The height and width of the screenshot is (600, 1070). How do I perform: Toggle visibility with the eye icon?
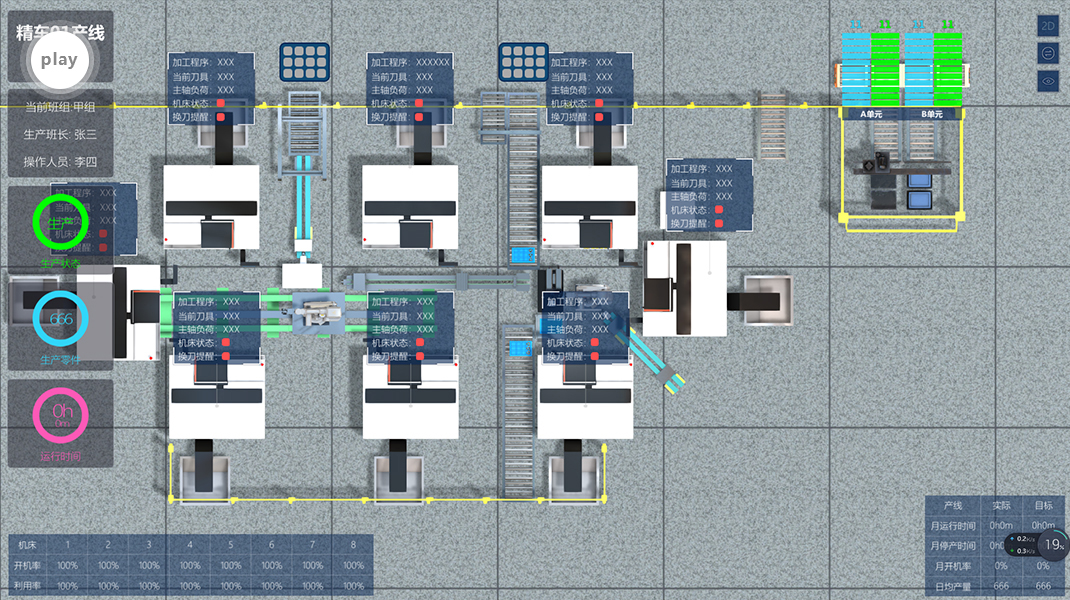coord(1048,81)
